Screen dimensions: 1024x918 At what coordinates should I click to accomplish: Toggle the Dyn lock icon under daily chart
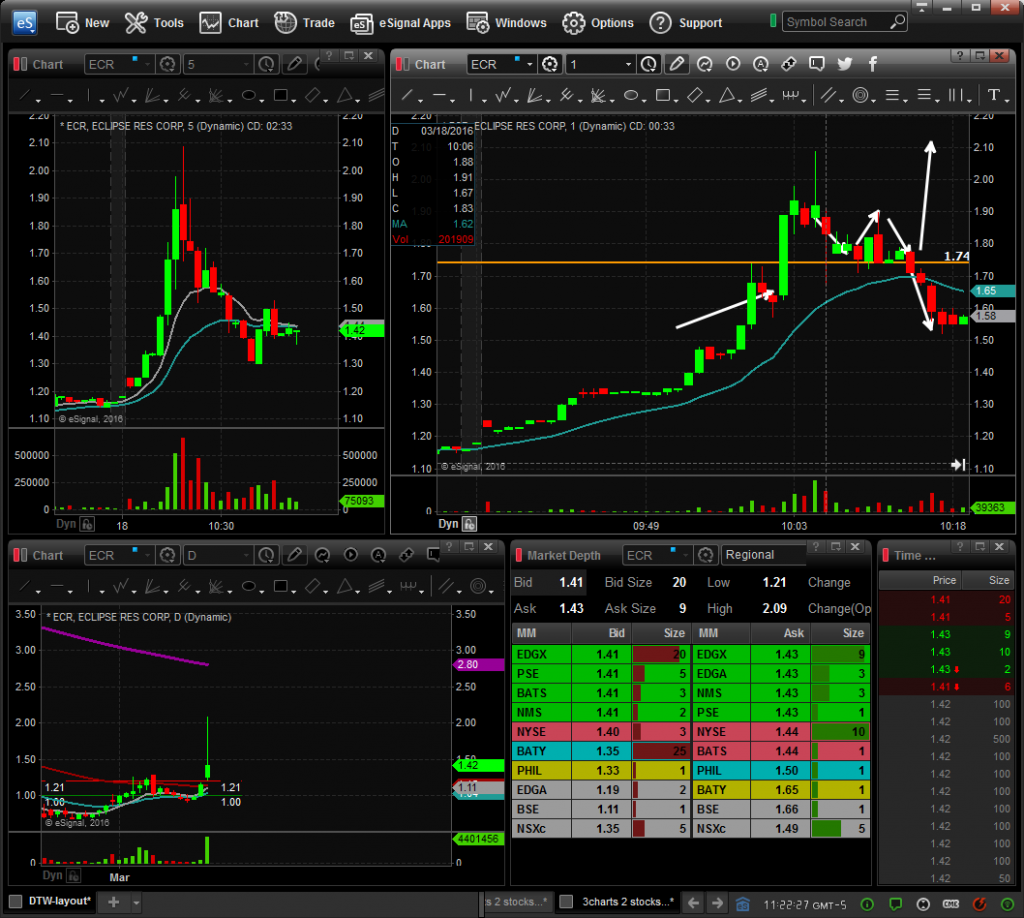pos(74,876)
